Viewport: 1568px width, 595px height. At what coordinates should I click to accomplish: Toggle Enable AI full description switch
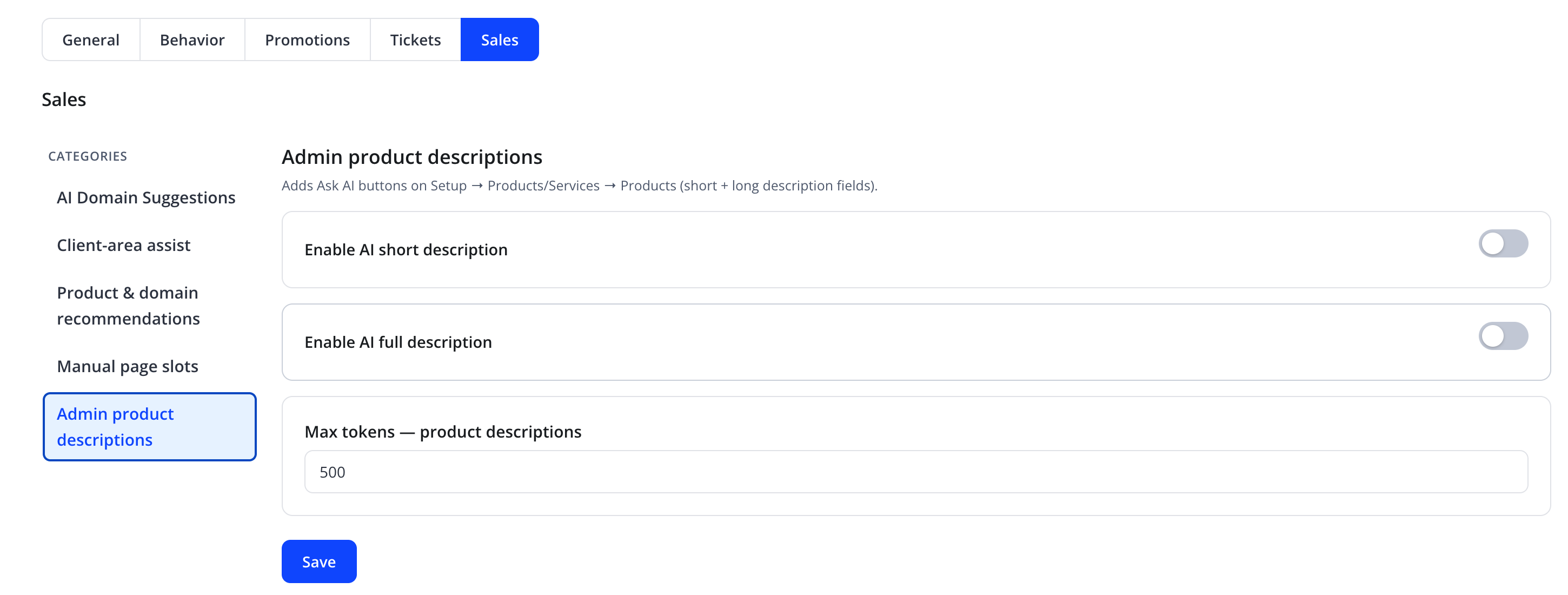coord(1503,336)
